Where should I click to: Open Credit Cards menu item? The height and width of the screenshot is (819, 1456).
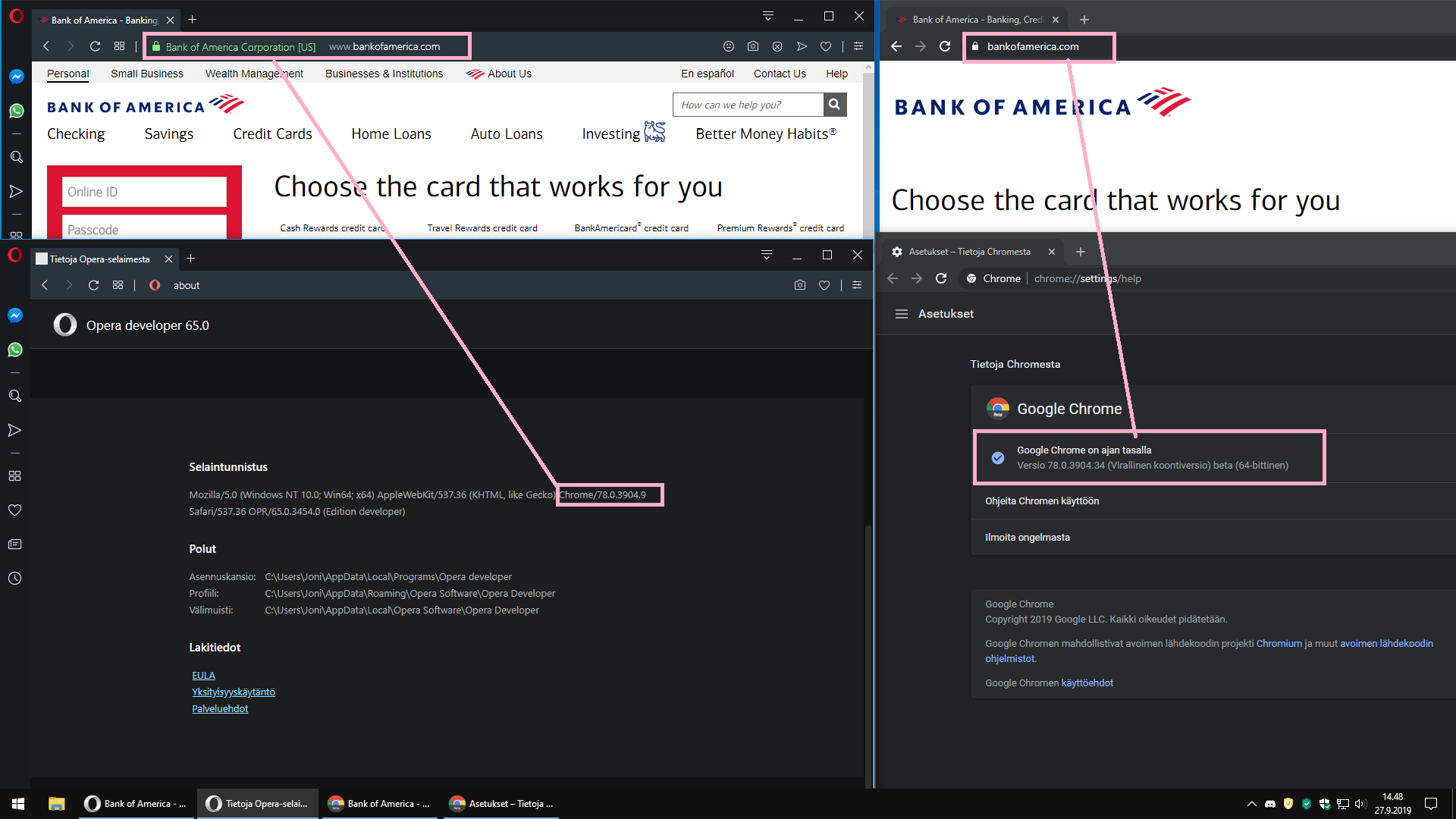coord(272,133)
